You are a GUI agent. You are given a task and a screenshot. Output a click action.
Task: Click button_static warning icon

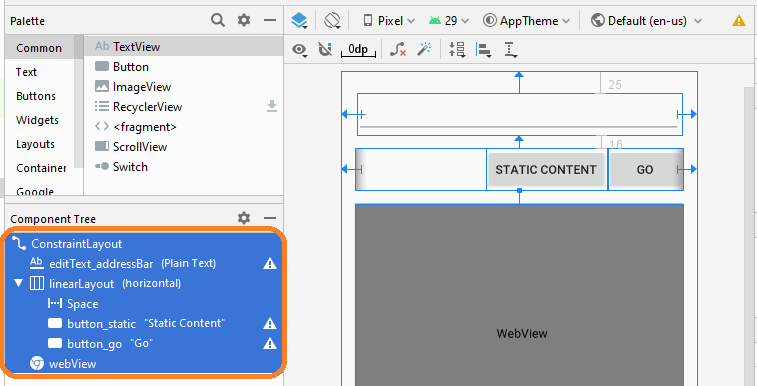click(x=269, y=323)
